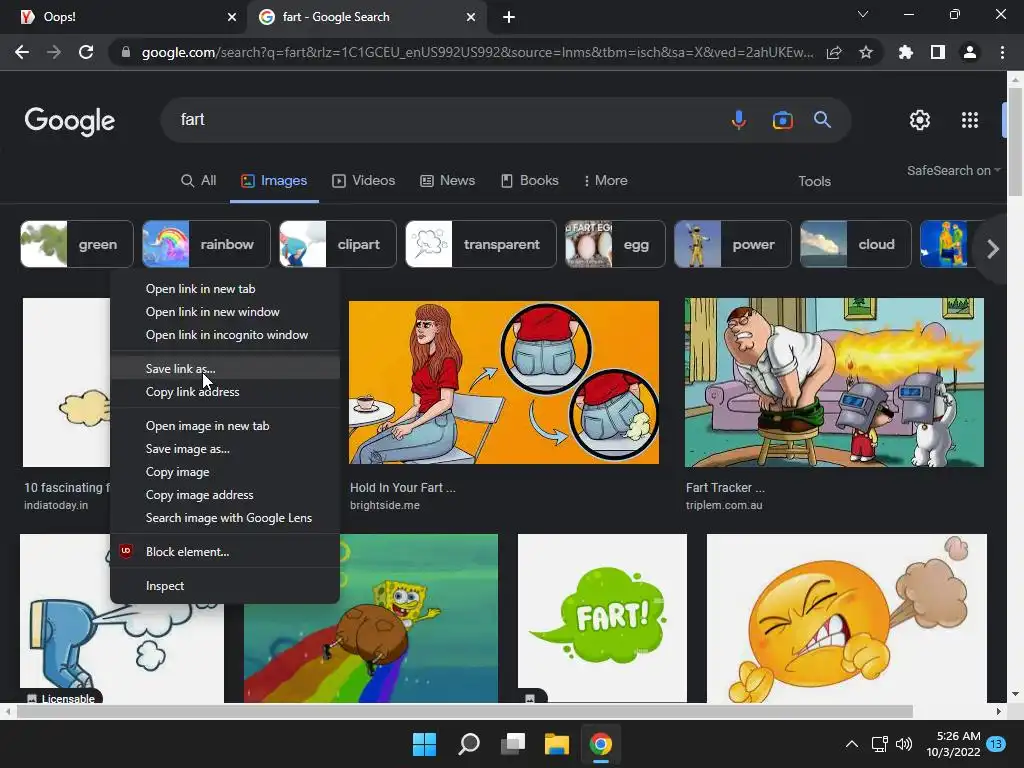Open the Fart Tracker Peter Griffin thumbnail
The height and width of the screenshot is (768, 1024).
[x=834, y=382]
